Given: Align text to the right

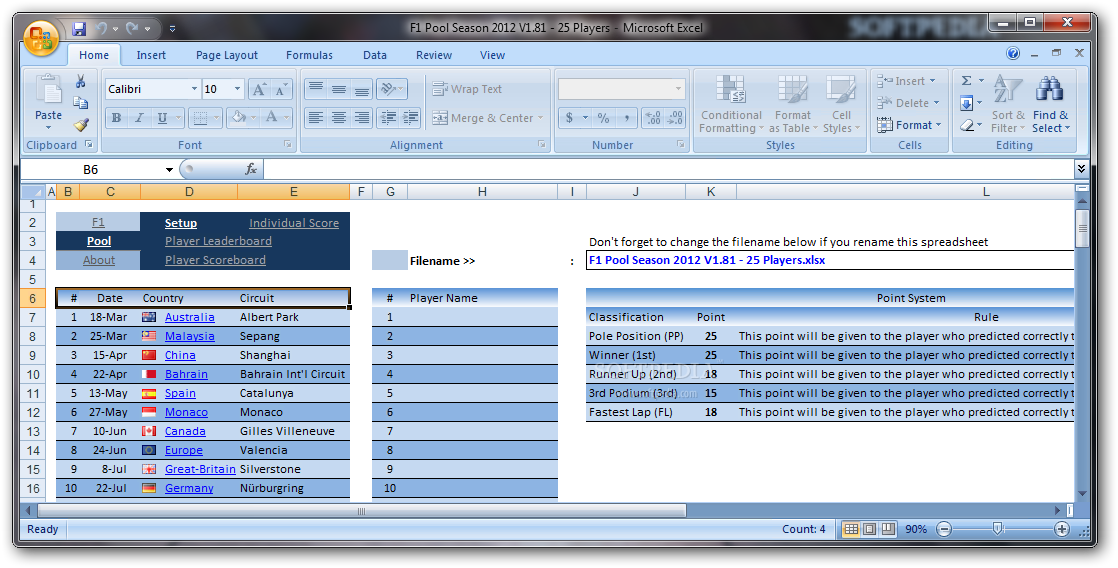Looking at the screenshot, I should tap(361, 118).
